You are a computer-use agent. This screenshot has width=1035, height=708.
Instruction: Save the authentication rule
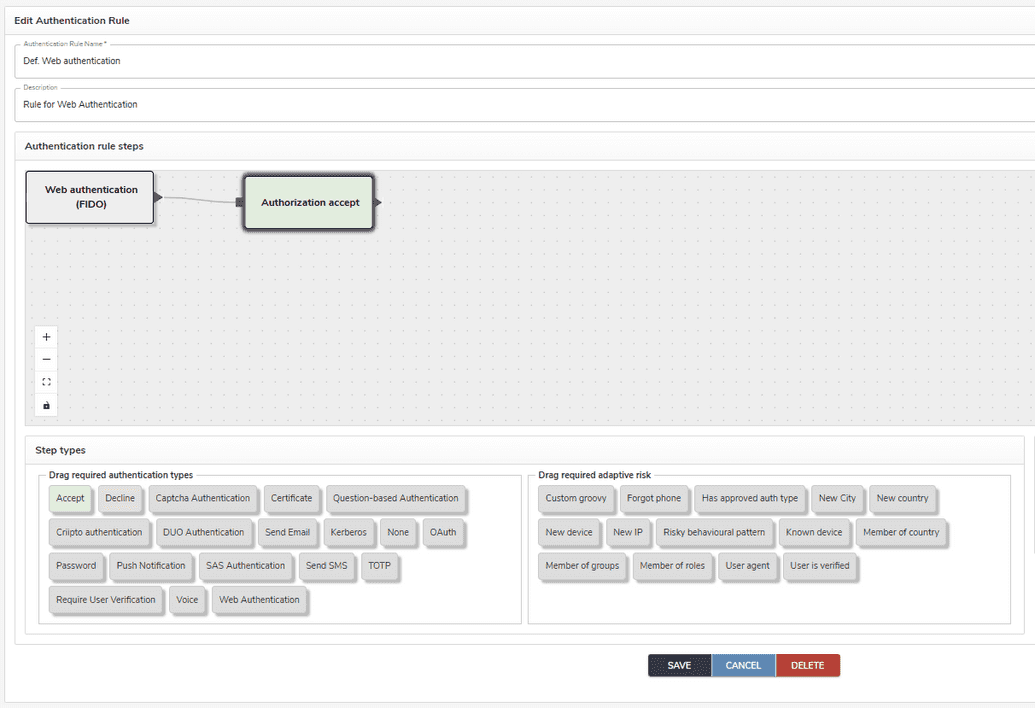click(679, 664)
